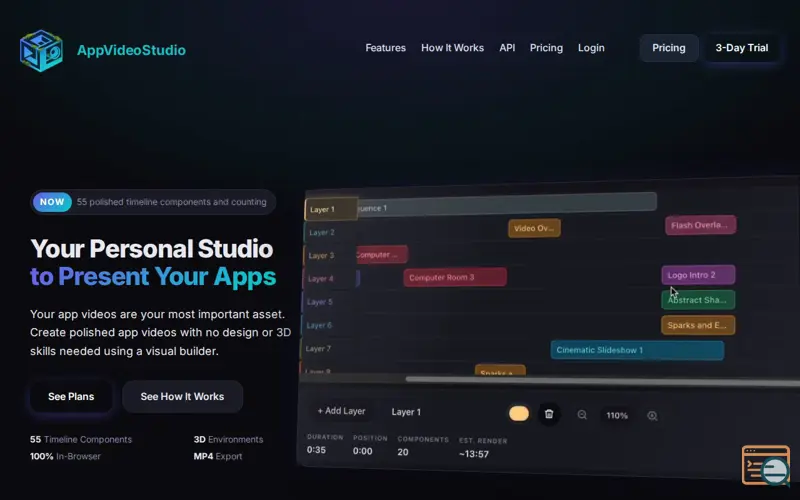Click the ~13:57 estimated render value
The image size is (800, 500).
pos(473,454)
